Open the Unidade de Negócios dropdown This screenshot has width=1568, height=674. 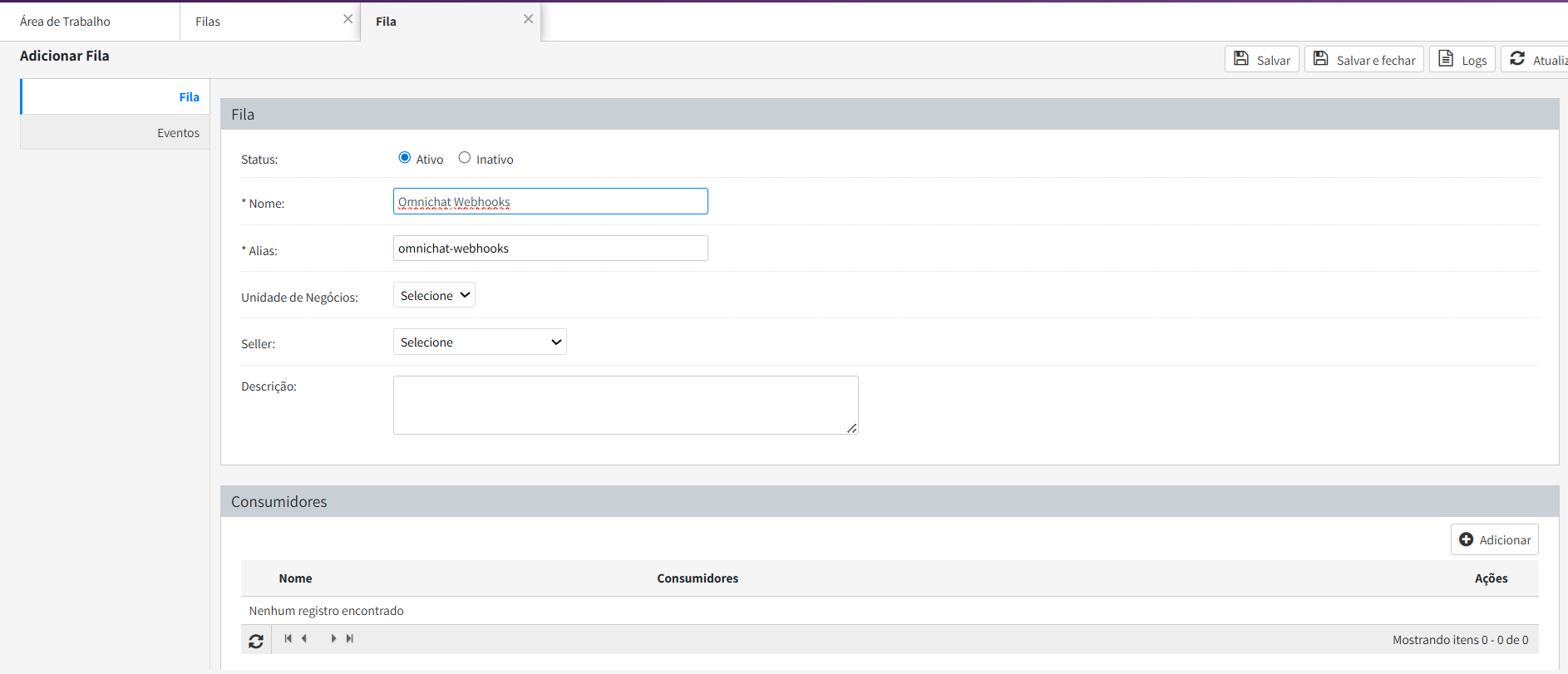(434, 295)
